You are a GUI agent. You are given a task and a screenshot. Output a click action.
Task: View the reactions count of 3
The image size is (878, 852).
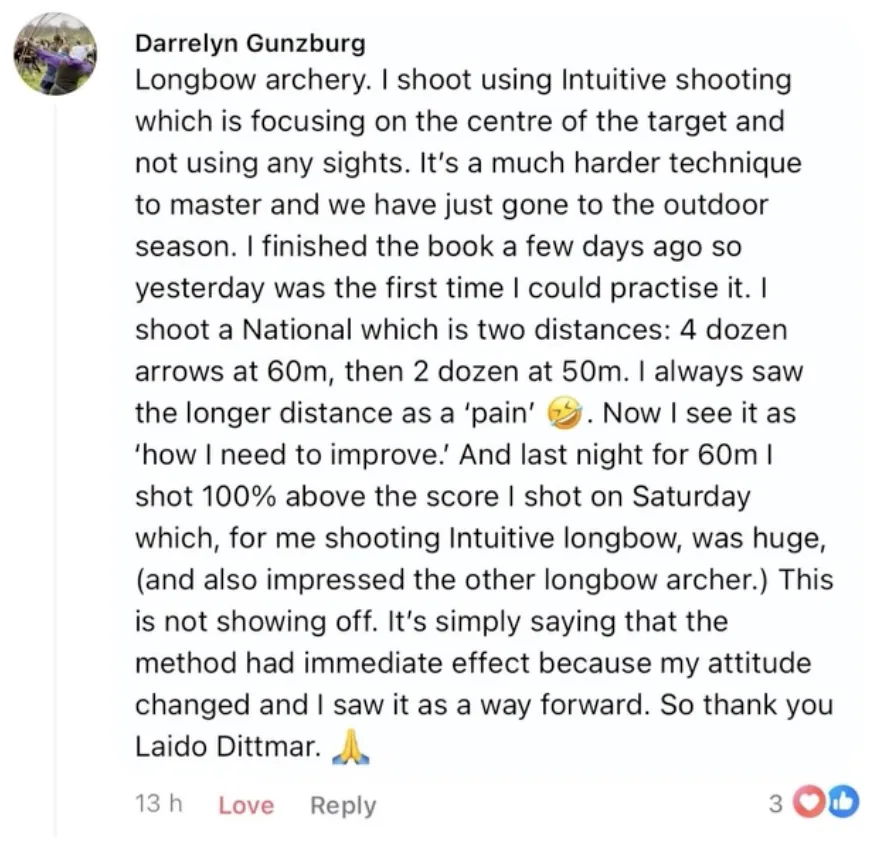click(x=776, y=804)
